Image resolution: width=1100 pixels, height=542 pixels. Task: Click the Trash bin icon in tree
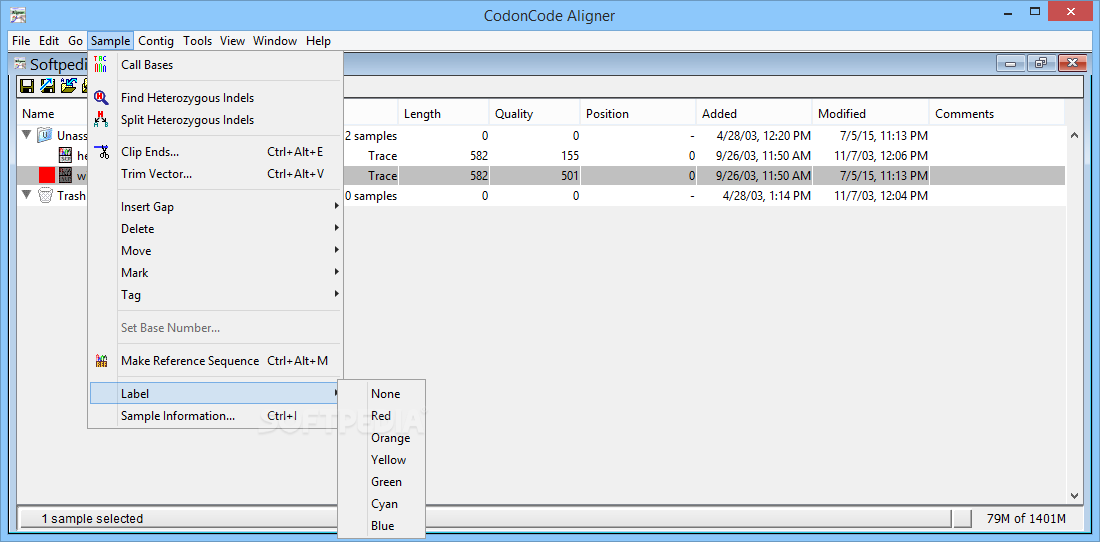[x=45, y=196]
